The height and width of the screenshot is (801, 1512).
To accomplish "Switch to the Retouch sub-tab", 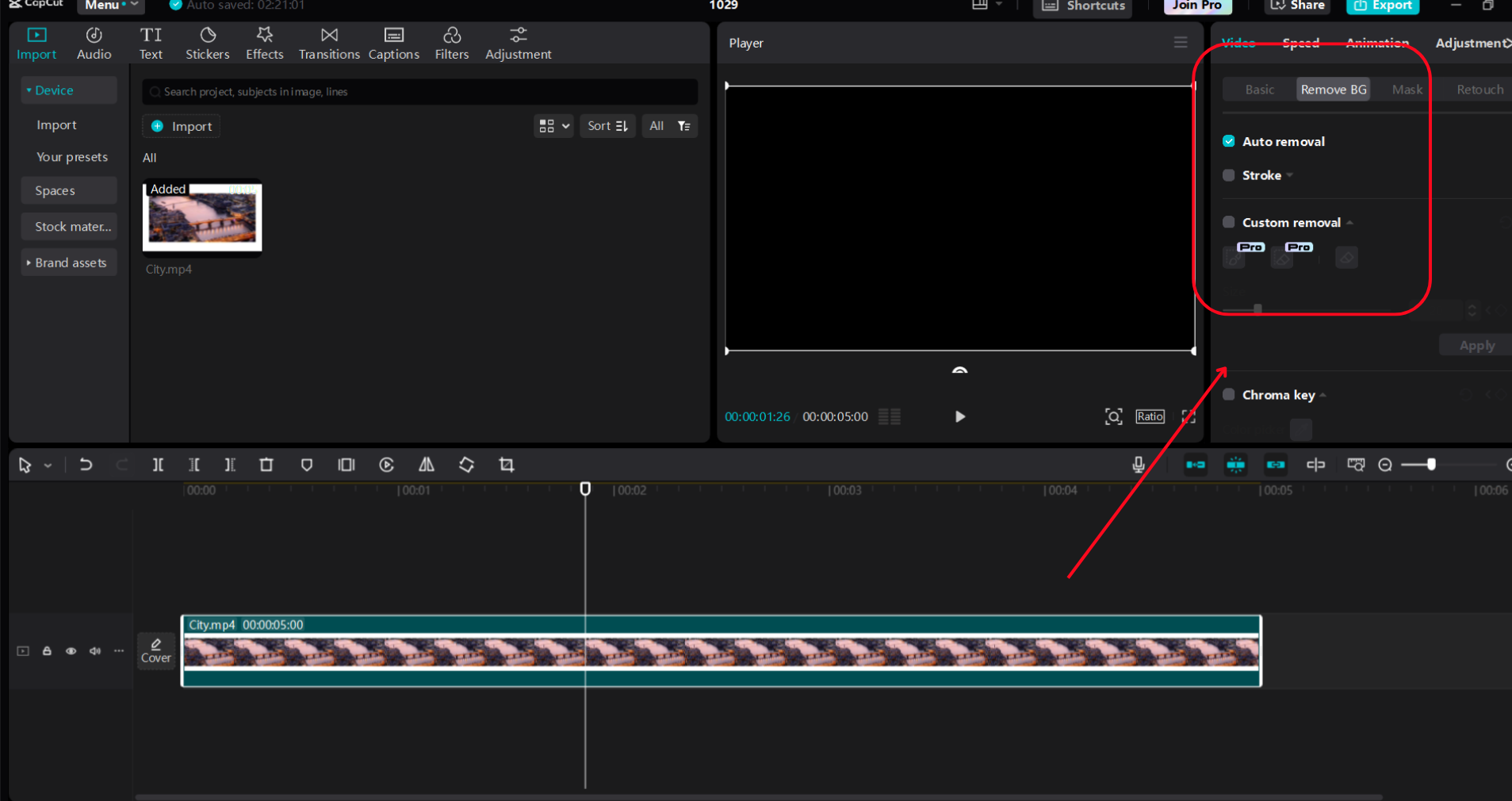I will point(1479,89).
